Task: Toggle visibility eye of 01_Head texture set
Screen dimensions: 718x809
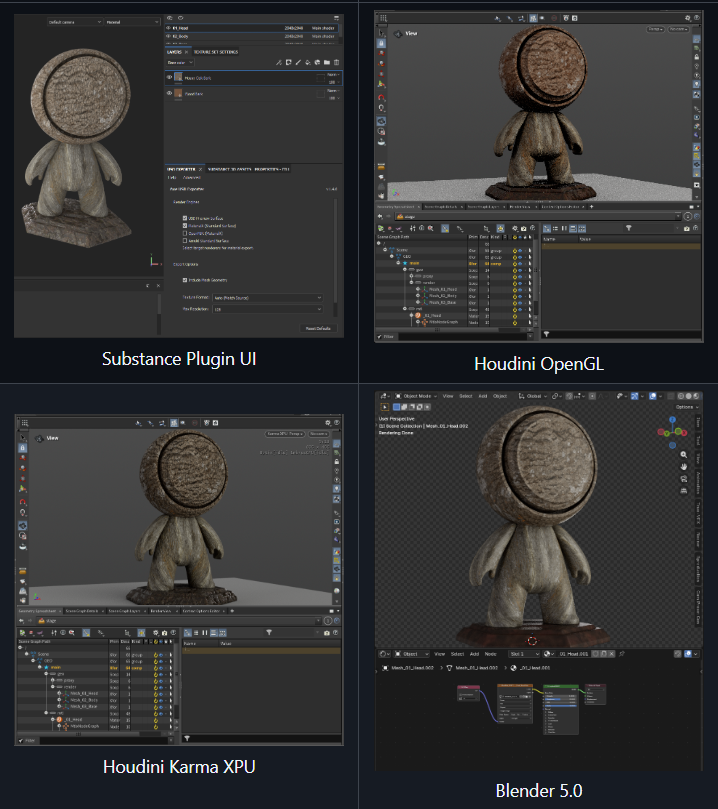Action: point(168,28)
